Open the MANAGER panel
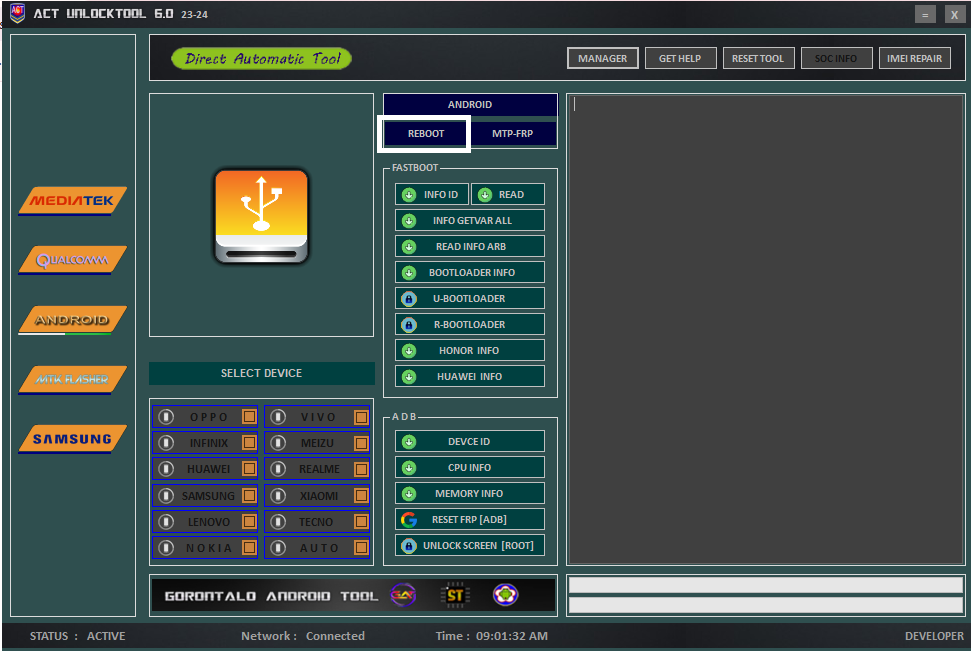Screen dimensions: 971x651 point(603,58)
